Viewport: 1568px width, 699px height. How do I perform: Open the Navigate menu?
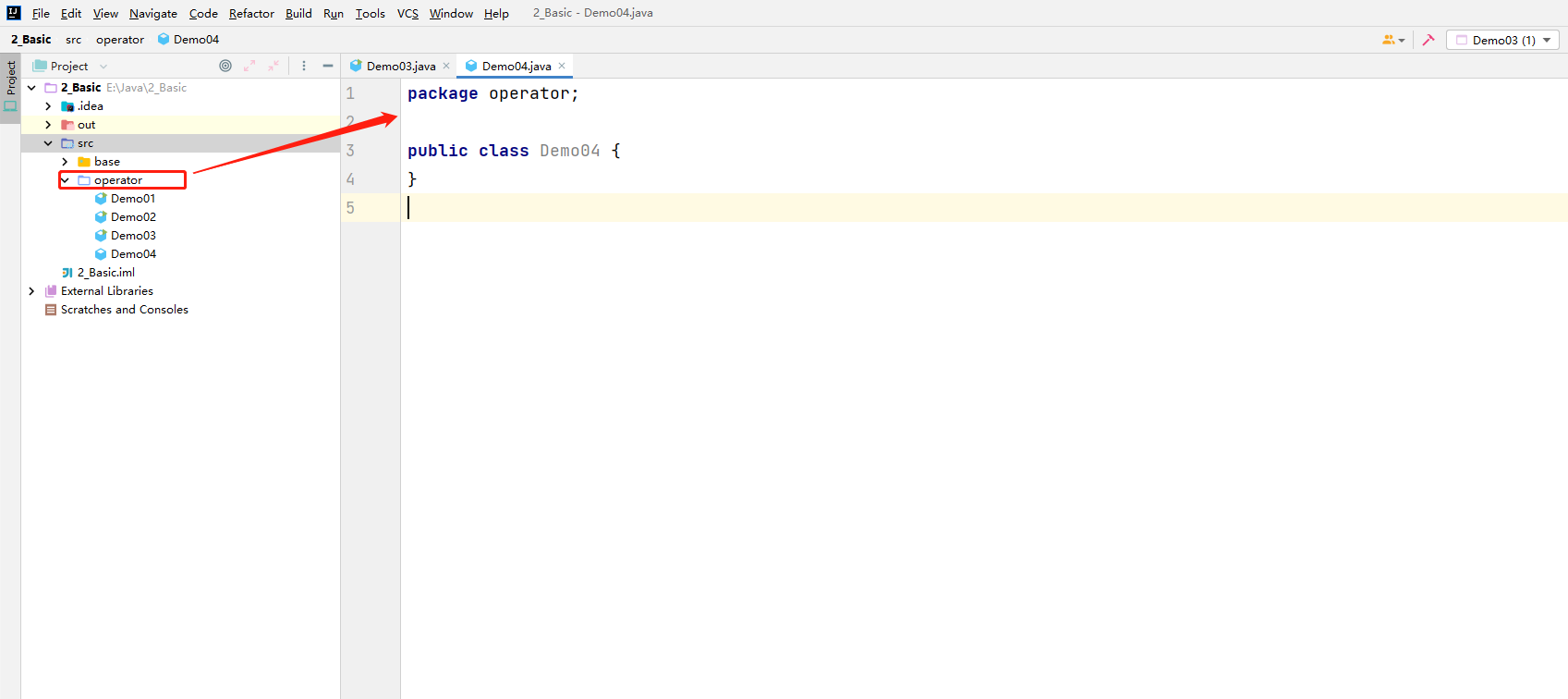(153, 13)
